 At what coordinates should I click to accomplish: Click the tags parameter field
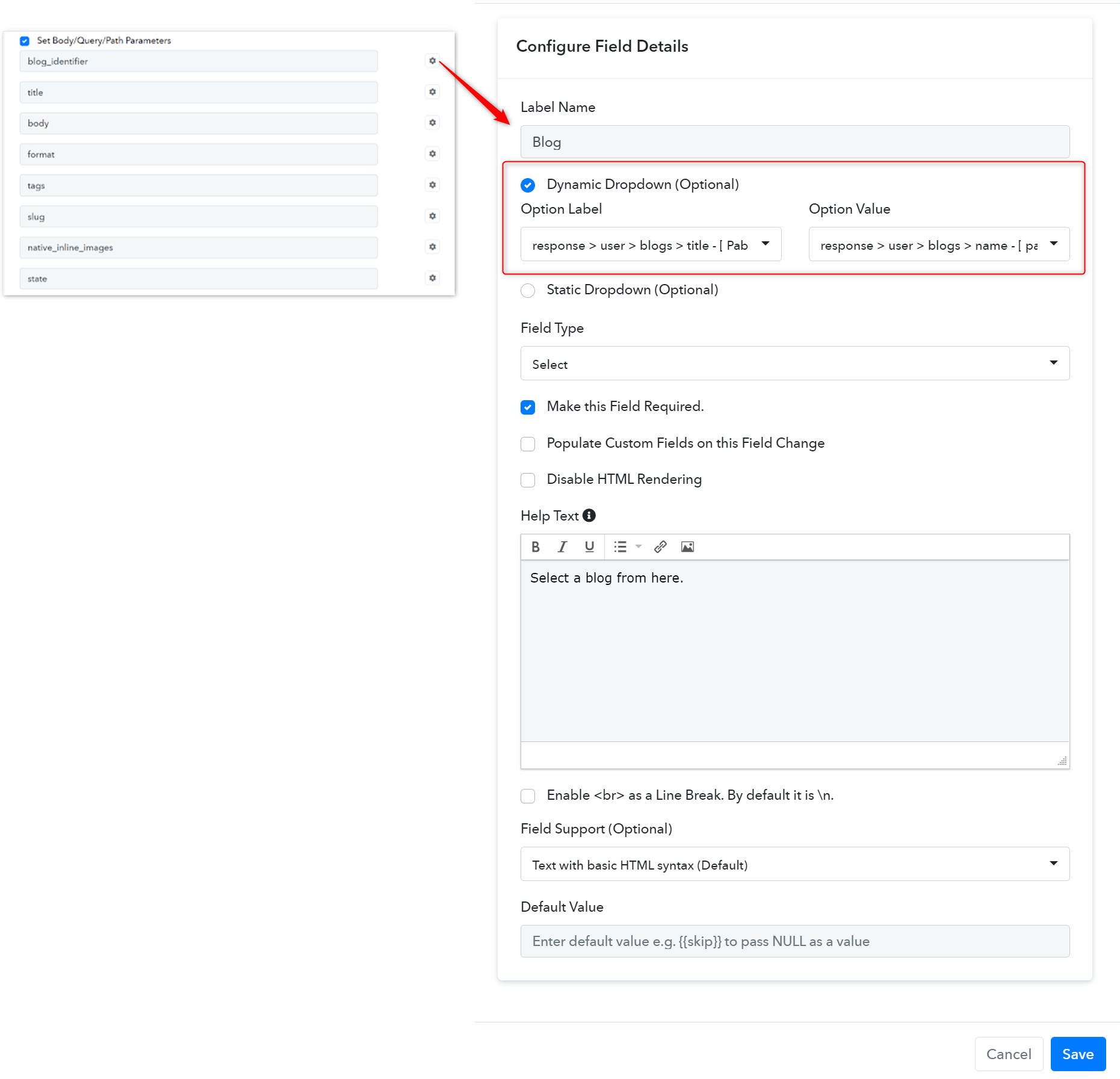pyautogui.click(x=199, y=185)
